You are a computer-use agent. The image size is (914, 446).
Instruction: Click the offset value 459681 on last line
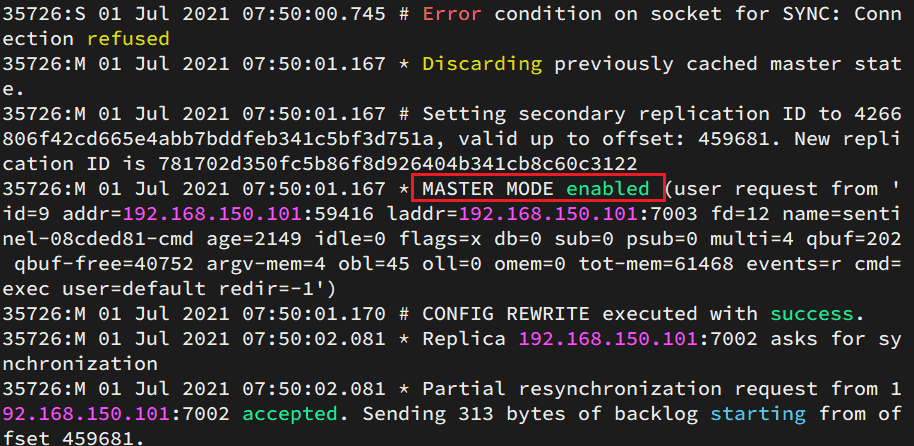tap(97, 438)
